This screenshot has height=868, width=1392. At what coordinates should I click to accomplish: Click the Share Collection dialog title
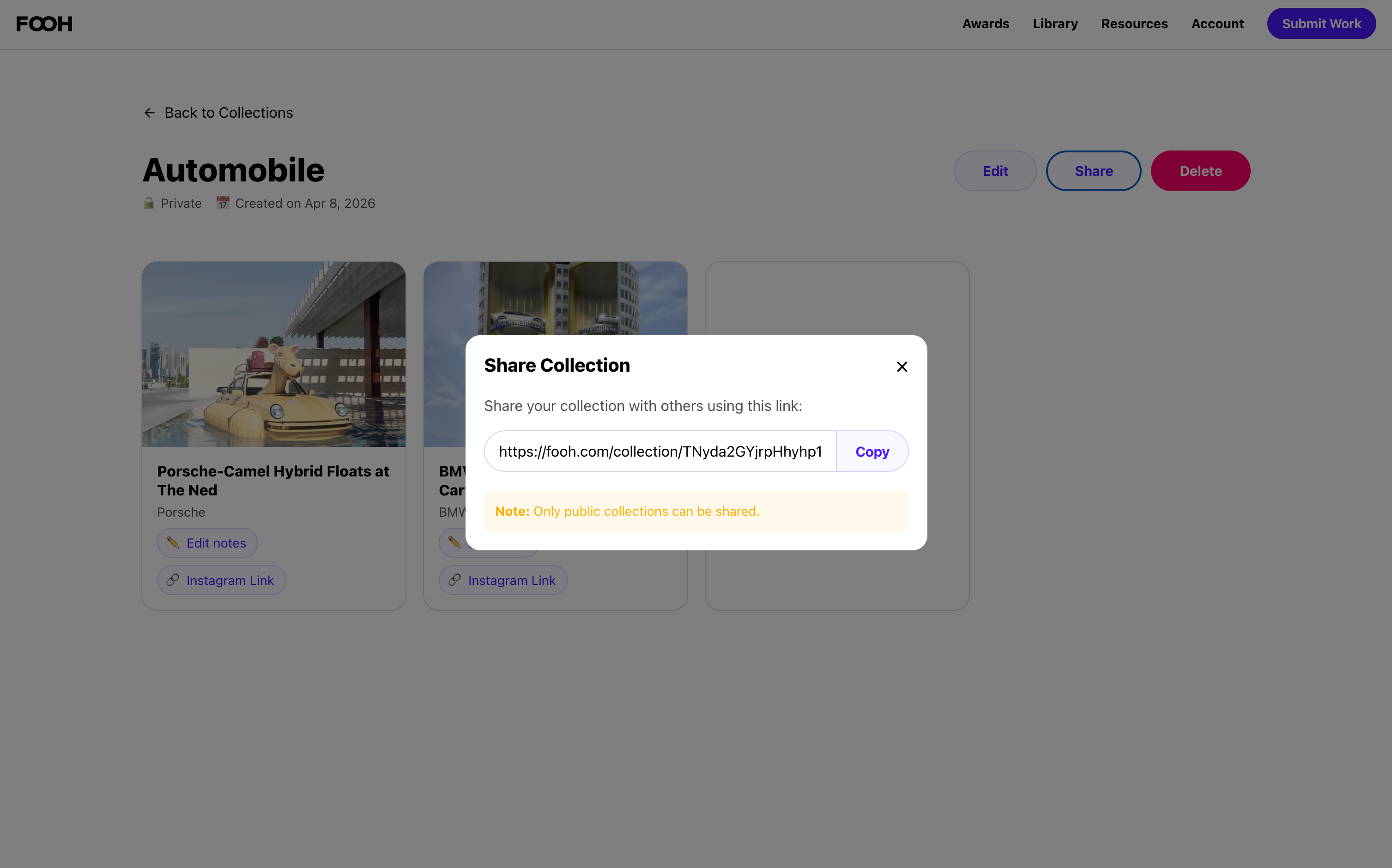[557, 366]
